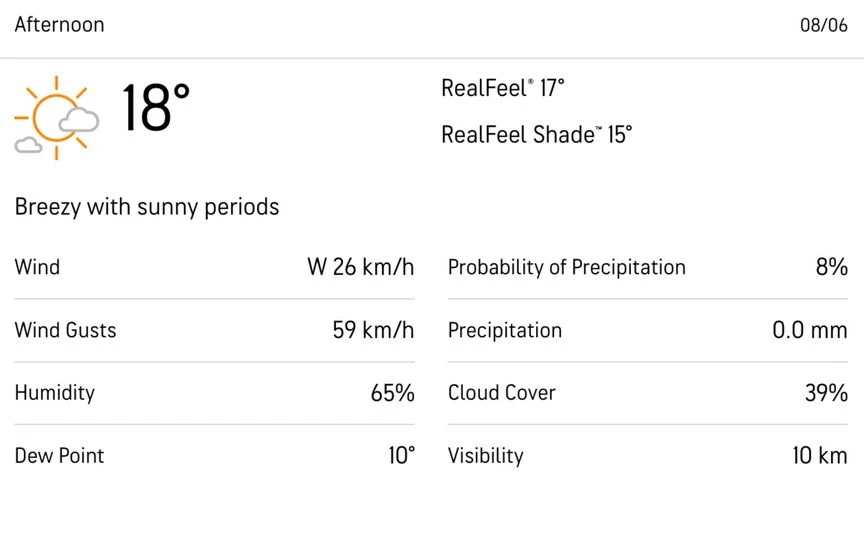Select the 39% cloud cover value
The height and width of the screenshot is (540, 864).
click(827, 393)
